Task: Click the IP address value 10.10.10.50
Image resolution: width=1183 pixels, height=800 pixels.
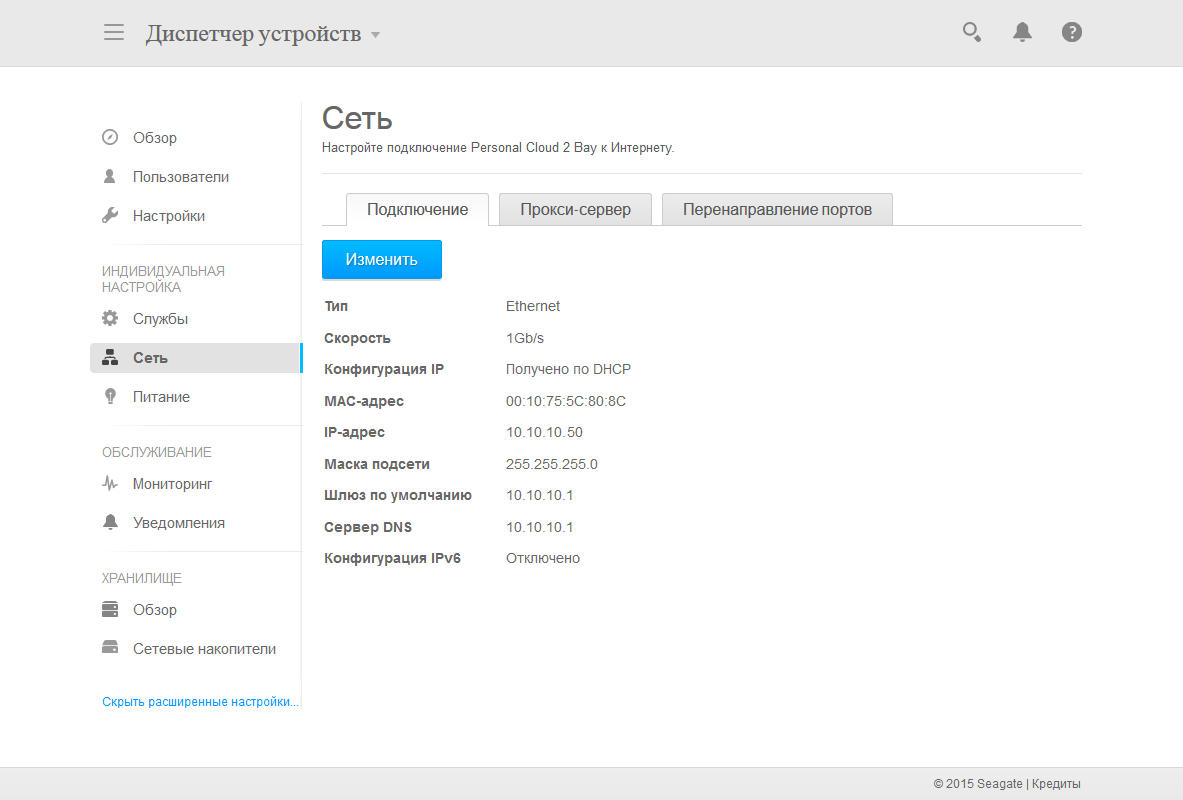Action: point(544,432)
